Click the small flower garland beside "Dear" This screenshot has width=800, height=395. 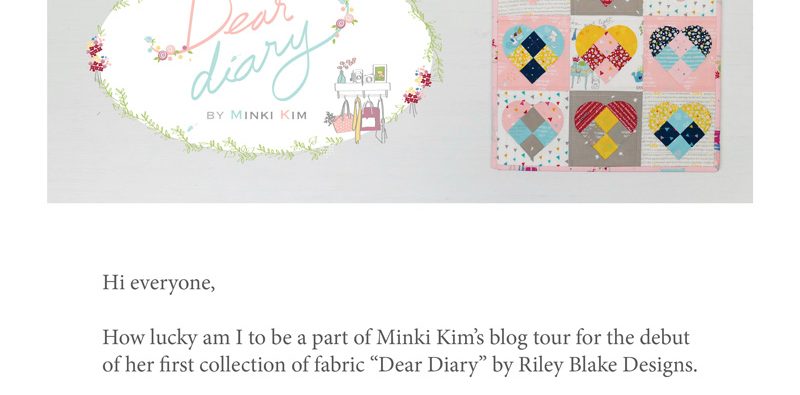(x=170, y=49)
